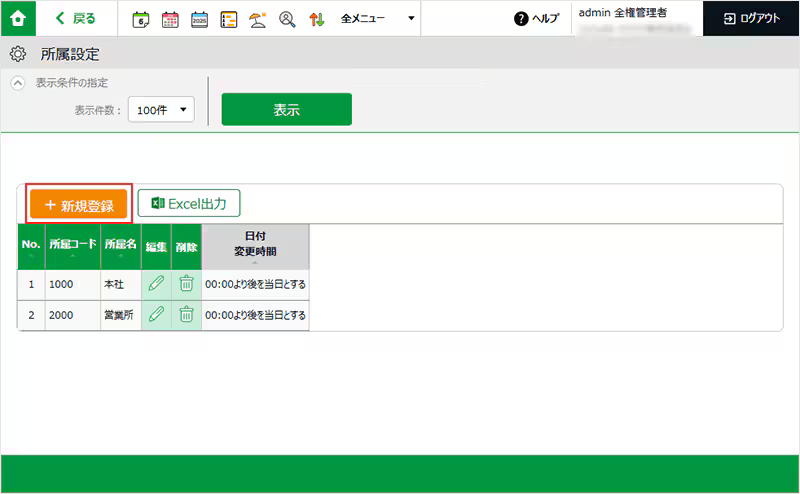The height and width of the screenshot is (494, 800).
Task: Open the 2025 yearly calendar icon
Action: click(199, 19)
